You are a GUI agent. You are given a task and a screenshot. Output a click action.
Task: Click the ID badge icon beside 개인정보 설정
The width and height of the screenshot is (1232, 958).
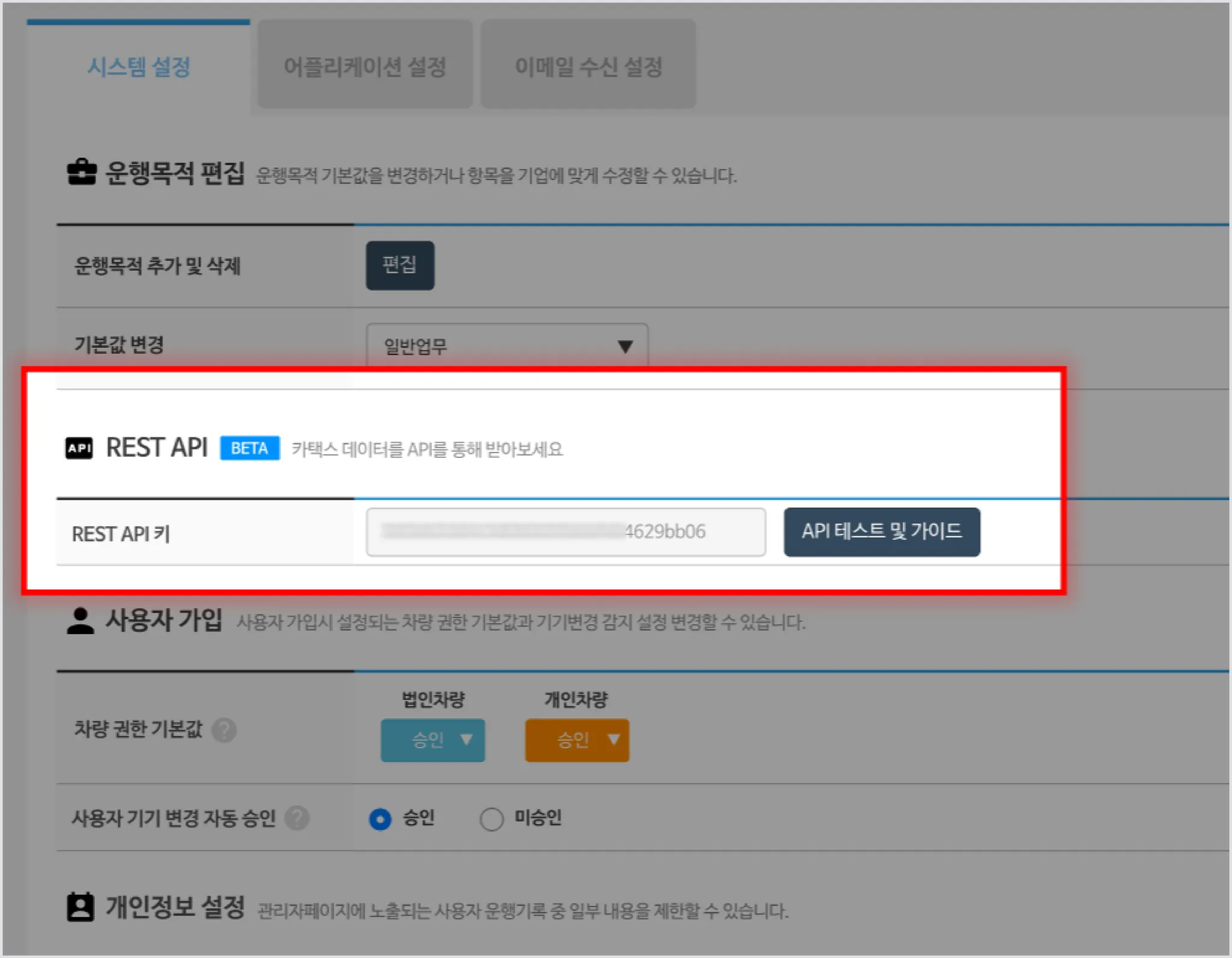coord(80,907)
